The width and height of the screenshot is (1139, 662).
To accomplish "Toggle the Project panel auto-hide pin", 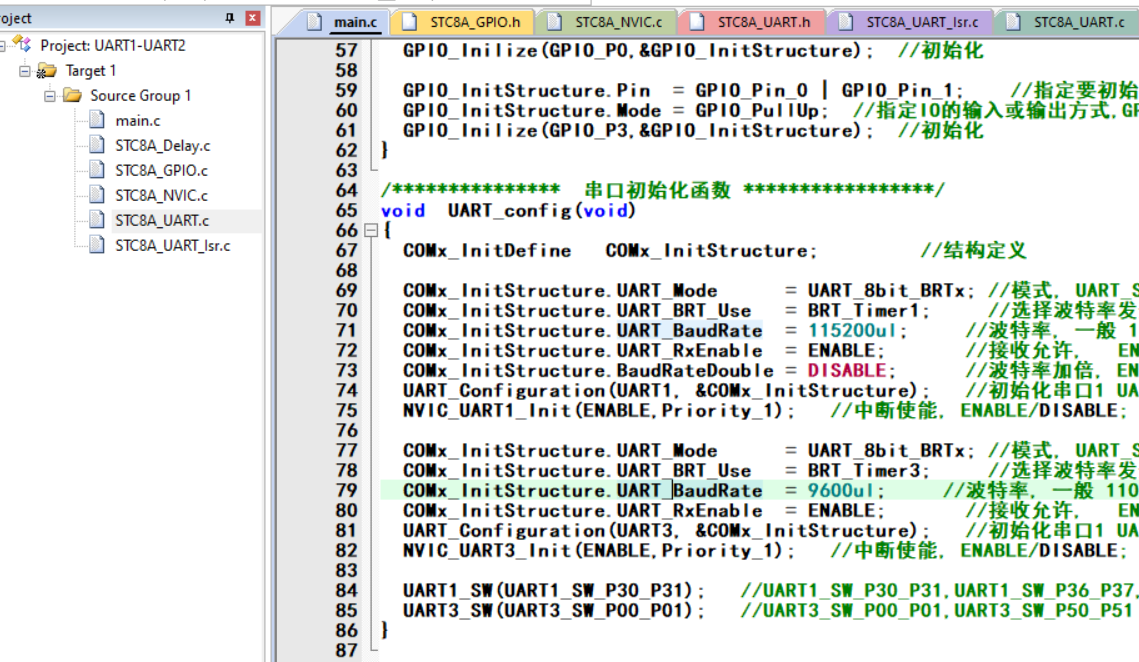I will click(x=230, y=17).
